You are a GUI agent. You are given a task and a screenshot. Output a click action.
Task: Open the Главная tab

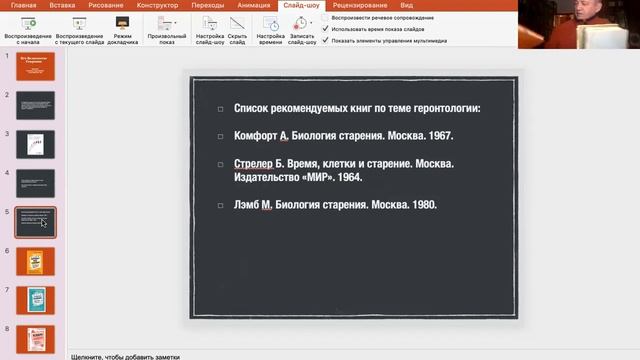(24, 5)
